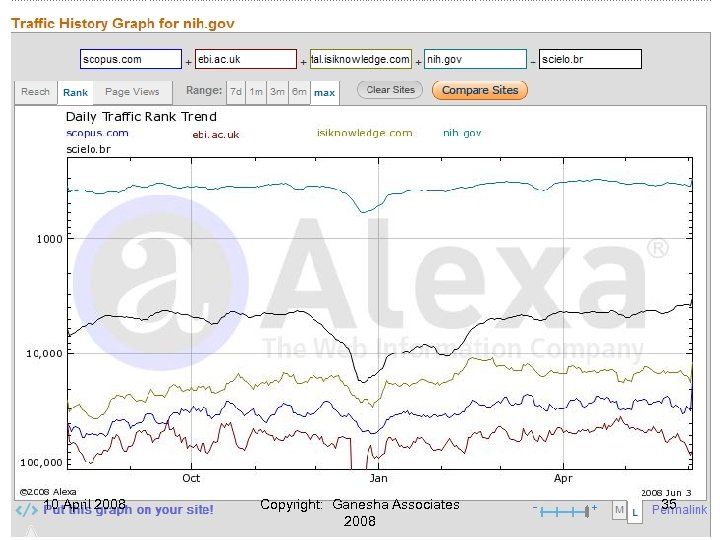The width and height of the screenshot is (720, 540).
Task: Click the ebi.ac.uk site input field
Action: tap(246, 59)
